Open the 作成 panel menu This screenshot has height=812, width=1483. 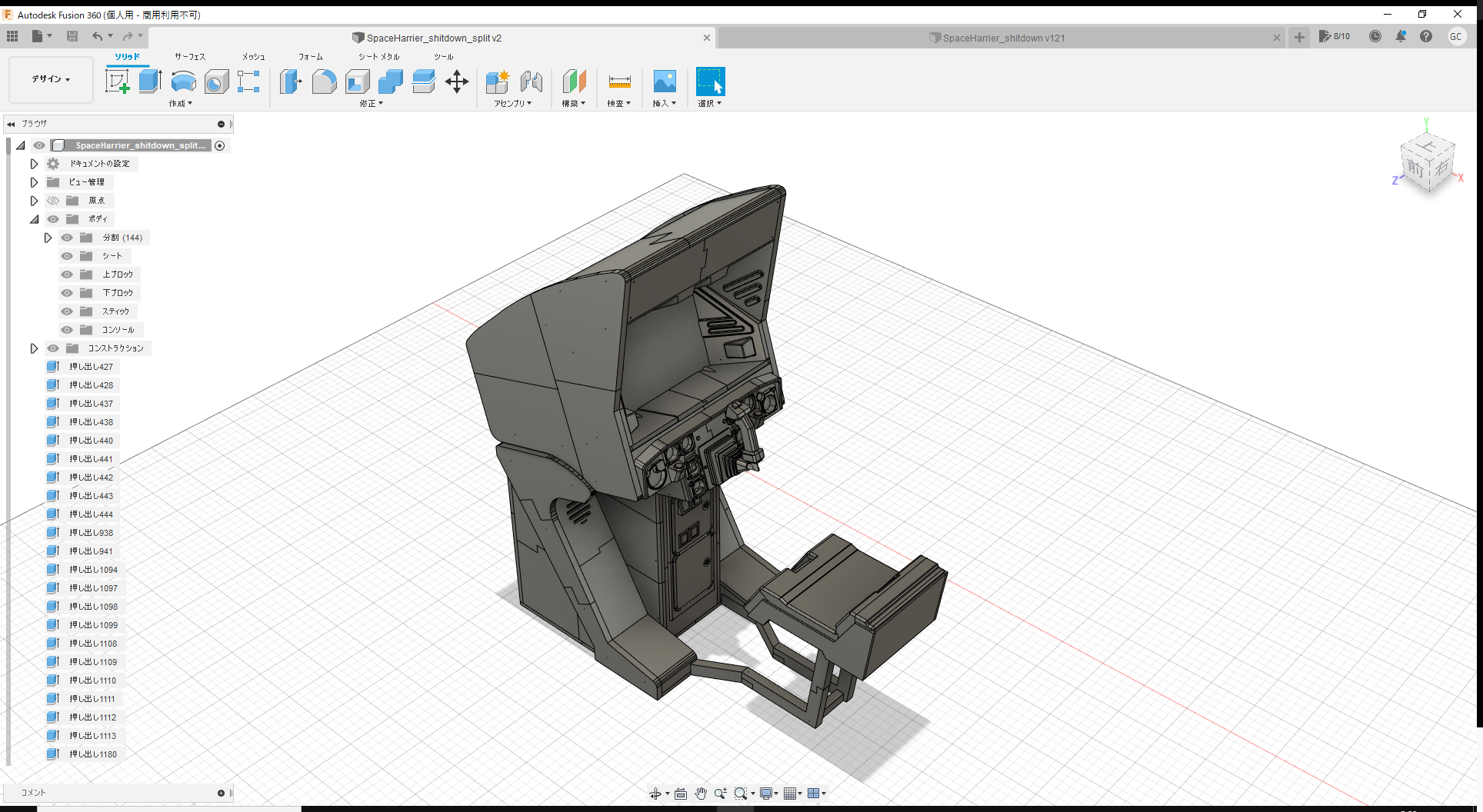pyautogui.click(x=181, y=103)
